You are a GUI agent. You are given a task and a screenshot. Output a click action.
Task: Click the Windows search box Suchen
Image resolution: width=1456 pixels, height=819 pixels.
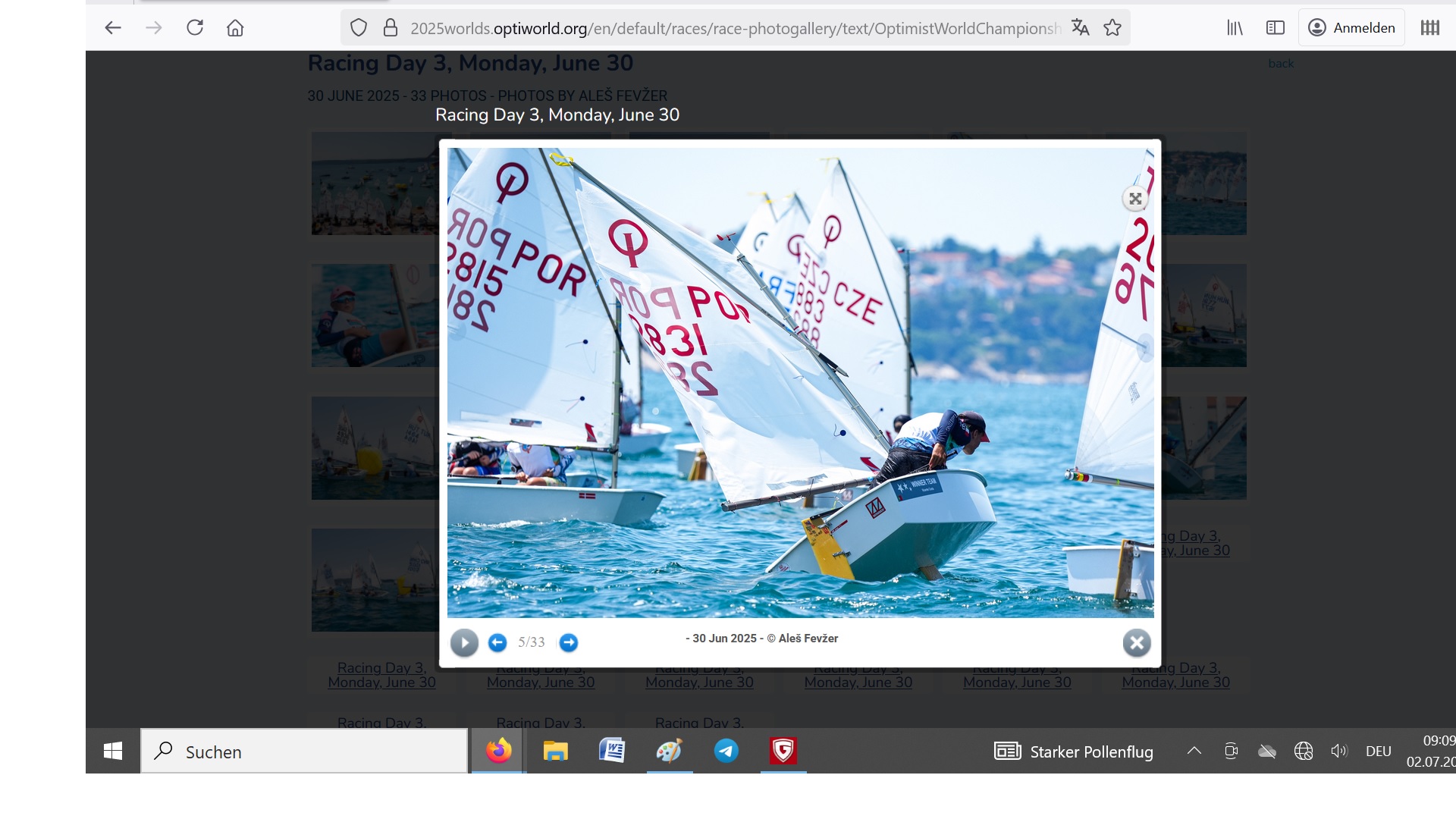pos(305,752)
